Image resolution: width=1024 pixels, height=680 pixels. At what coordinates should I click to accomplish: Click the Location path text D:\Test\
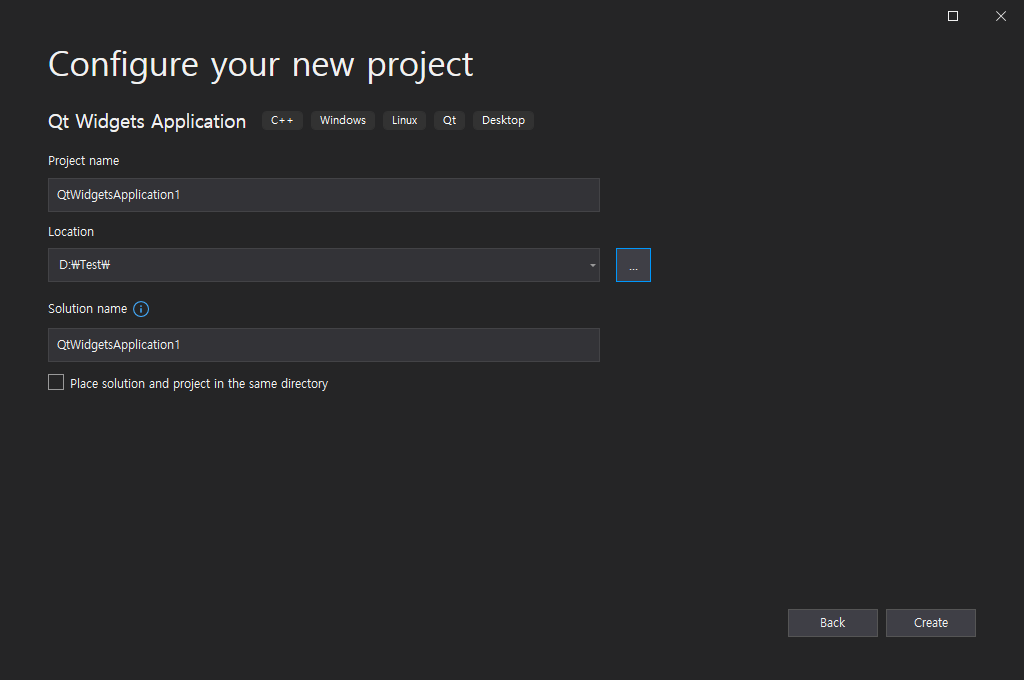tap(84, 265)
